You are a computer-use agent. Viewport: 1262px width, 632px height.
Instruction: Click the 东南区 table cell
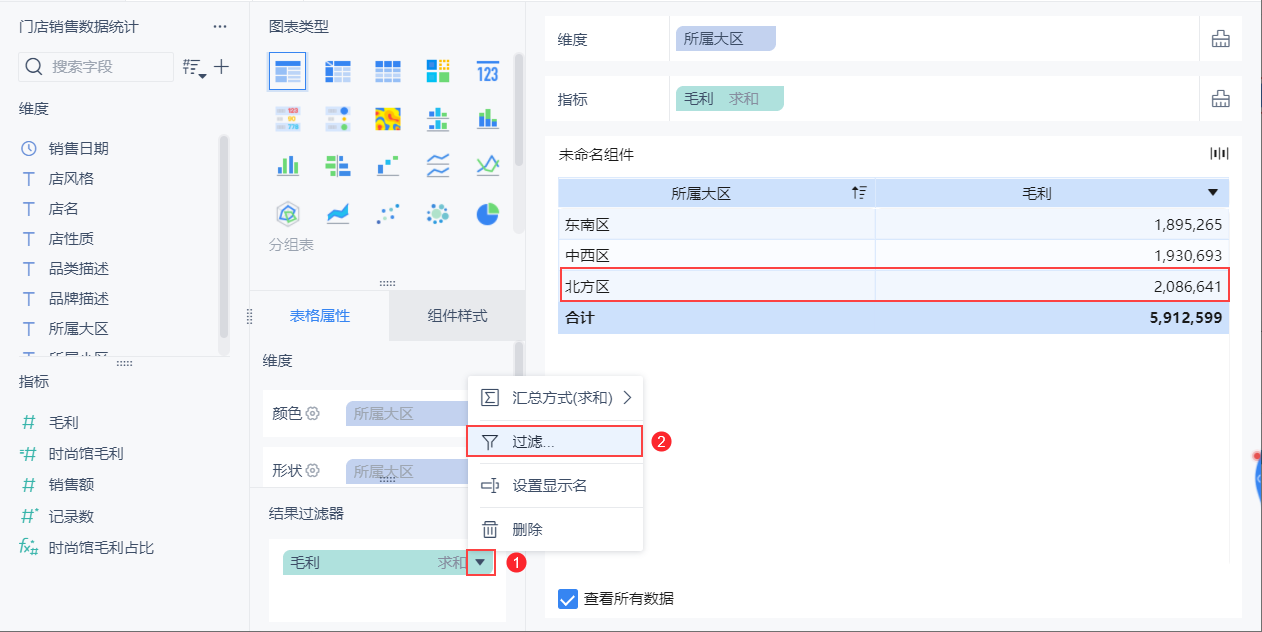point(717,225)
